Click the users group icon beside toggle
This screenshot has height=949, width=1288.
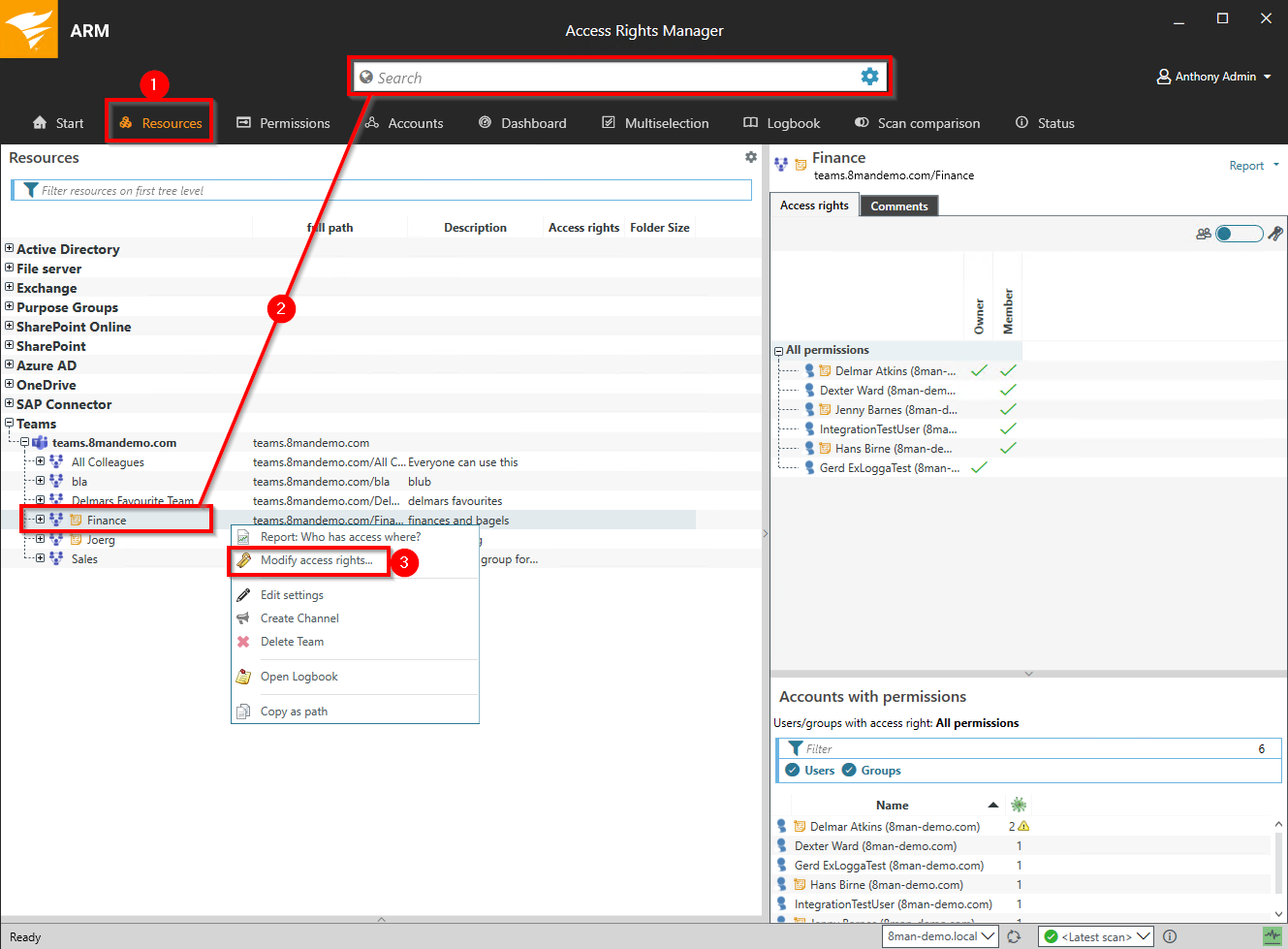(x=1203, y=234)
